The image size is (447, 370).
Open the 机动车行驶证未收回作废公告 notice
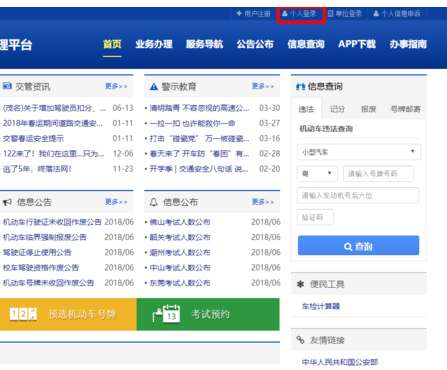[x=52, y=222]
